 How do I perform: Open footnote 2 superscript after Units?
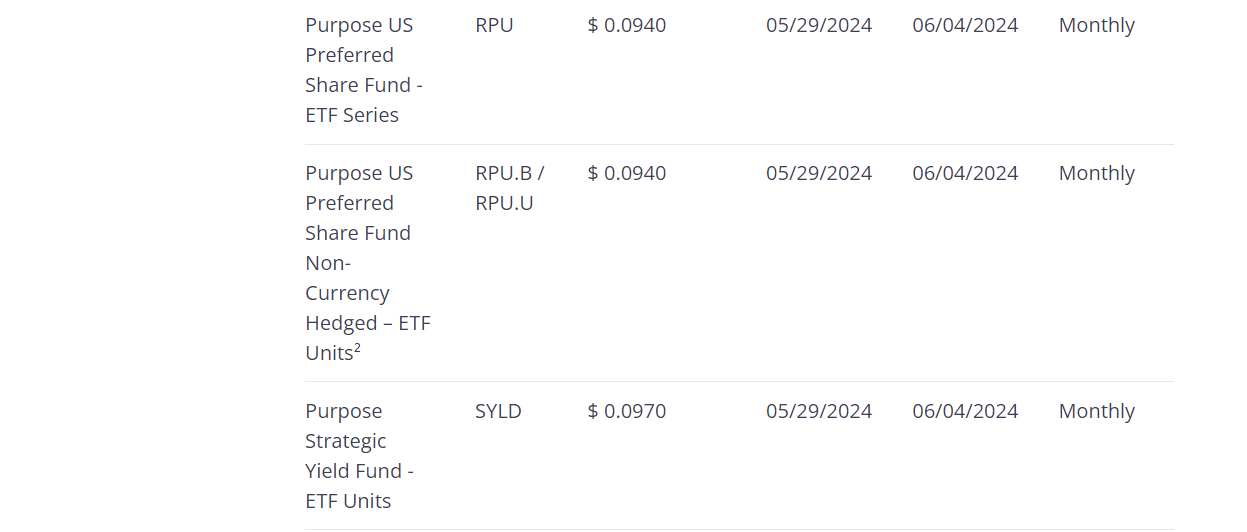click(x=358, y=348)
